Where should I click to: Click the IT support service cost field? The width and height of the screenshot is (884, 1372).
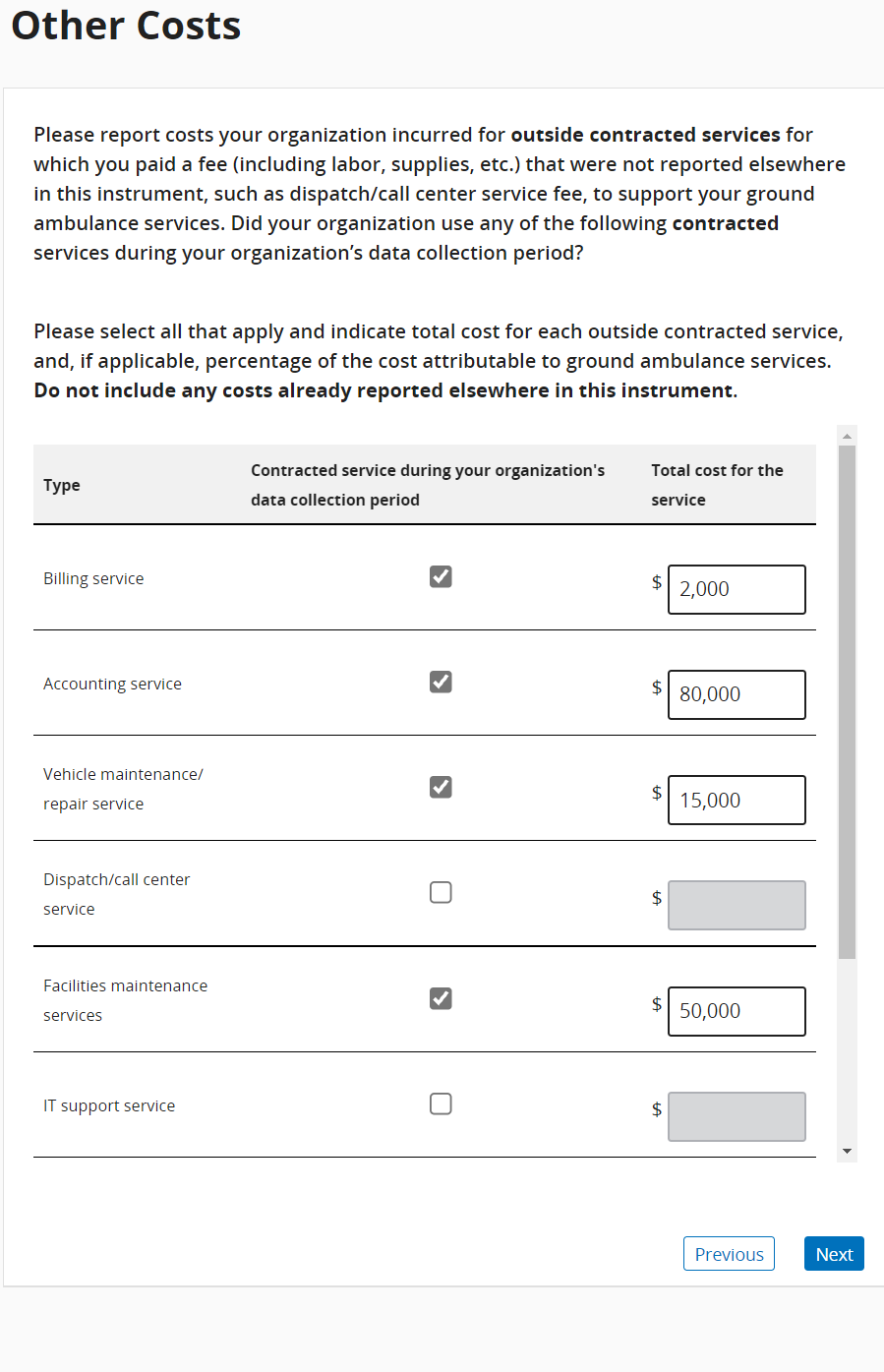[x=737, y=1116]
